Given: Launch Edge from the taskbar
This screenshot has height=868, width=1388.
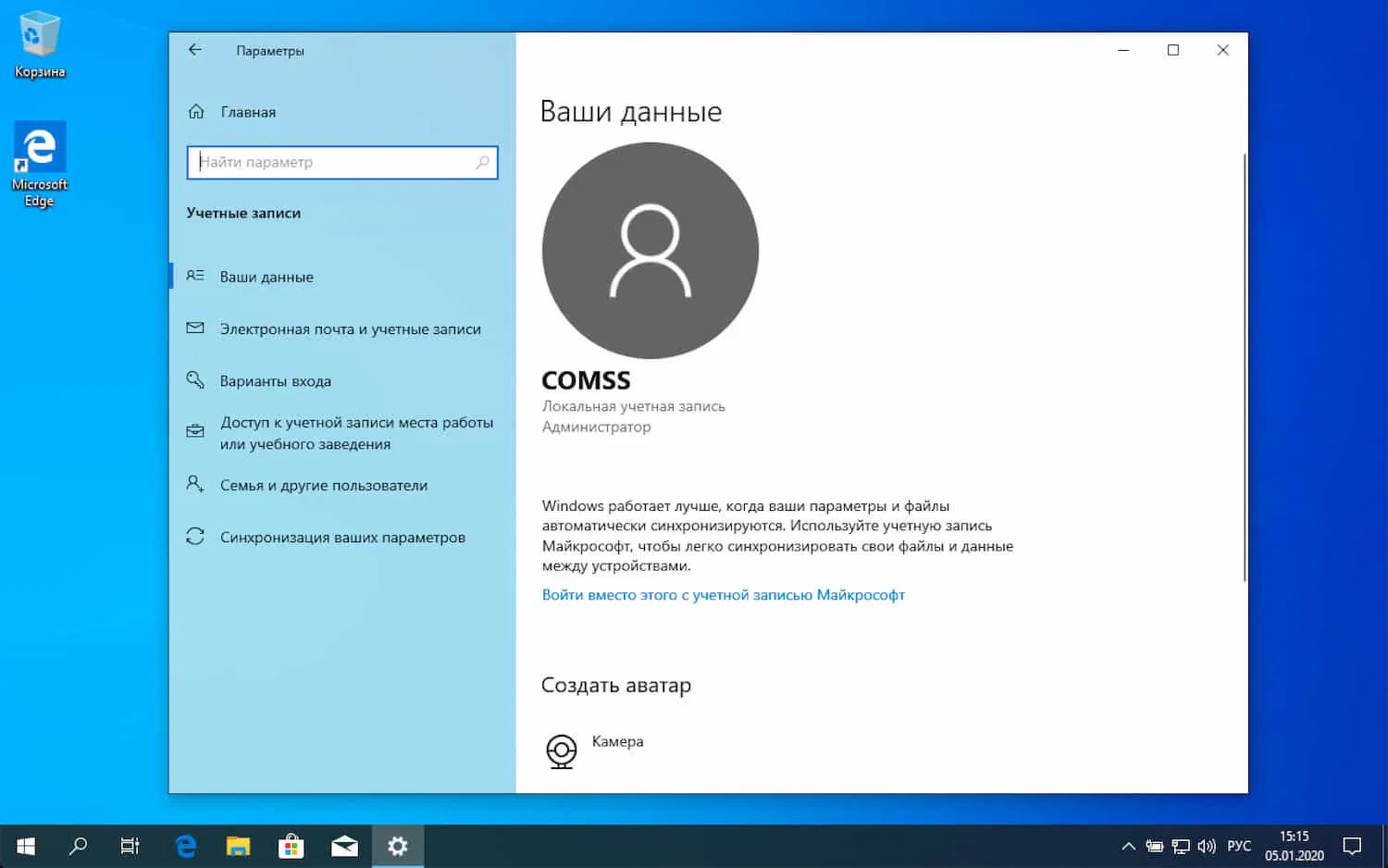Looking at the screenshot, I should click(x=186, y=846).
